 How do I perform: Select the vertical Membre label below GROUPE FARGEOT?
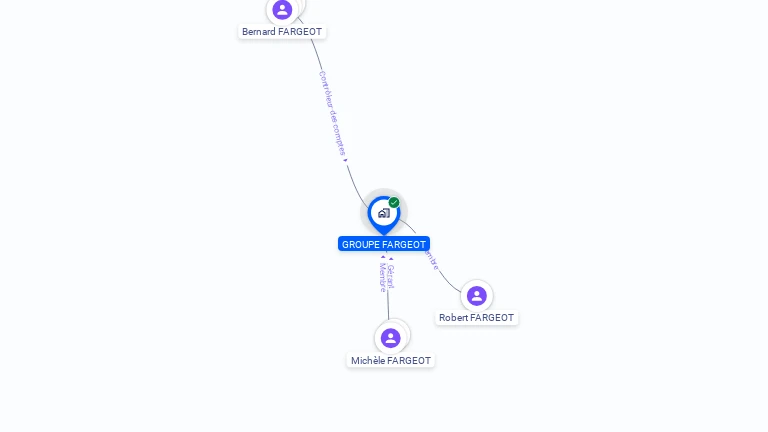[x=383, y=277]
